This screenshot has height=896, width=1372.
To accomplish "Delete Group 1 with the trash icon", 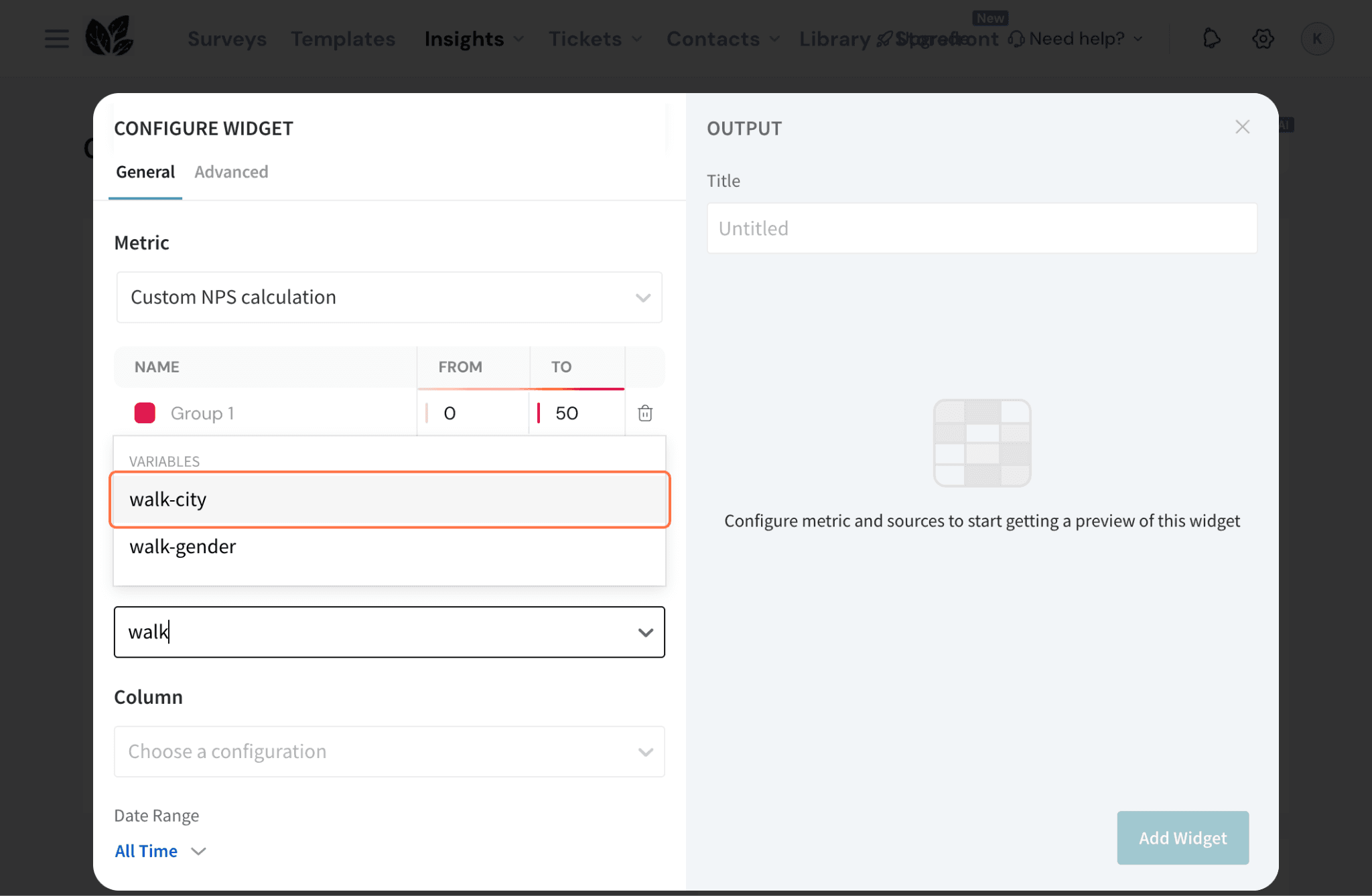I will [644, 413].
